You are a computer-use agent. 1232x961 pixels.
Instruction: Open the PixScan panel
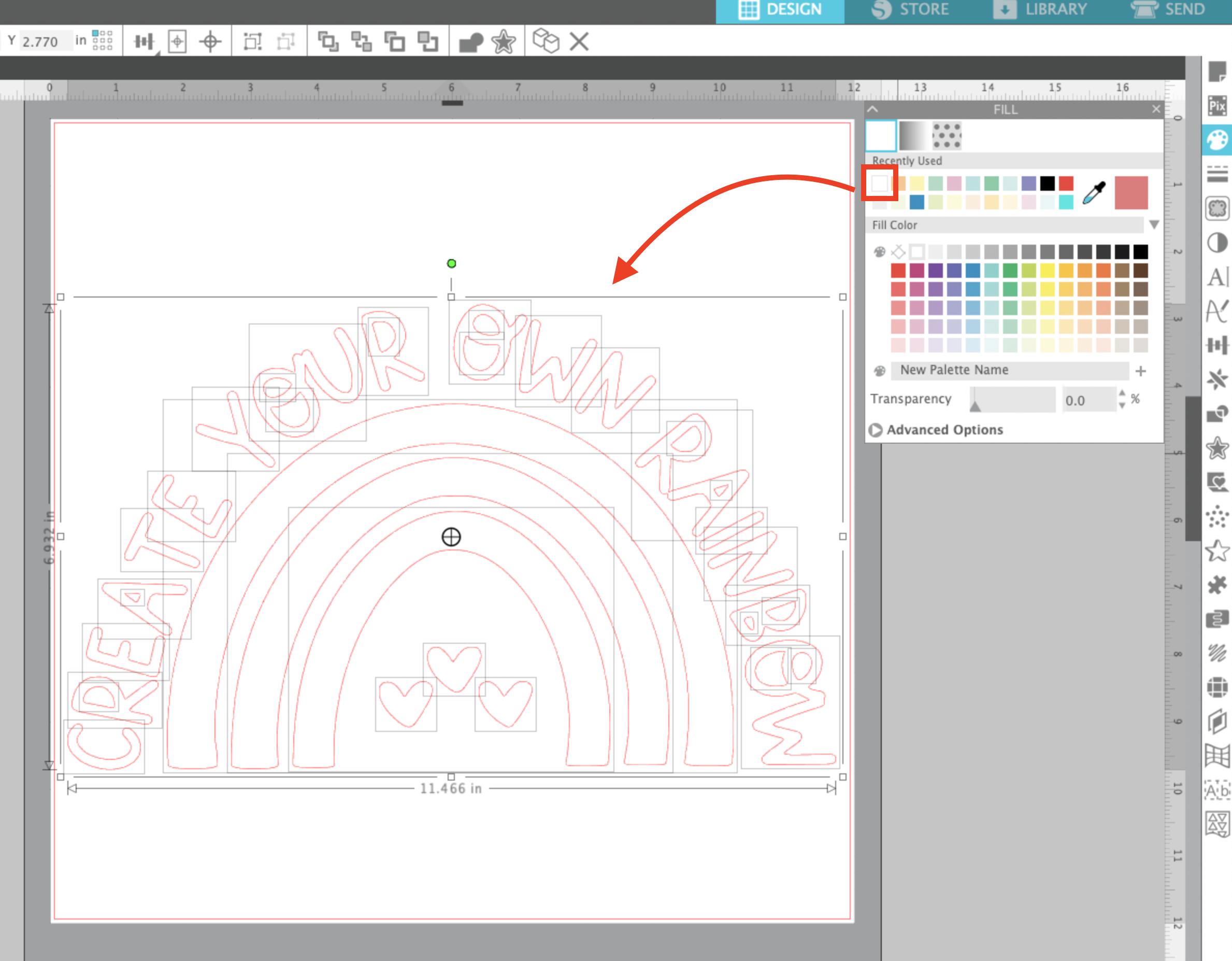tap(1219, 105)
